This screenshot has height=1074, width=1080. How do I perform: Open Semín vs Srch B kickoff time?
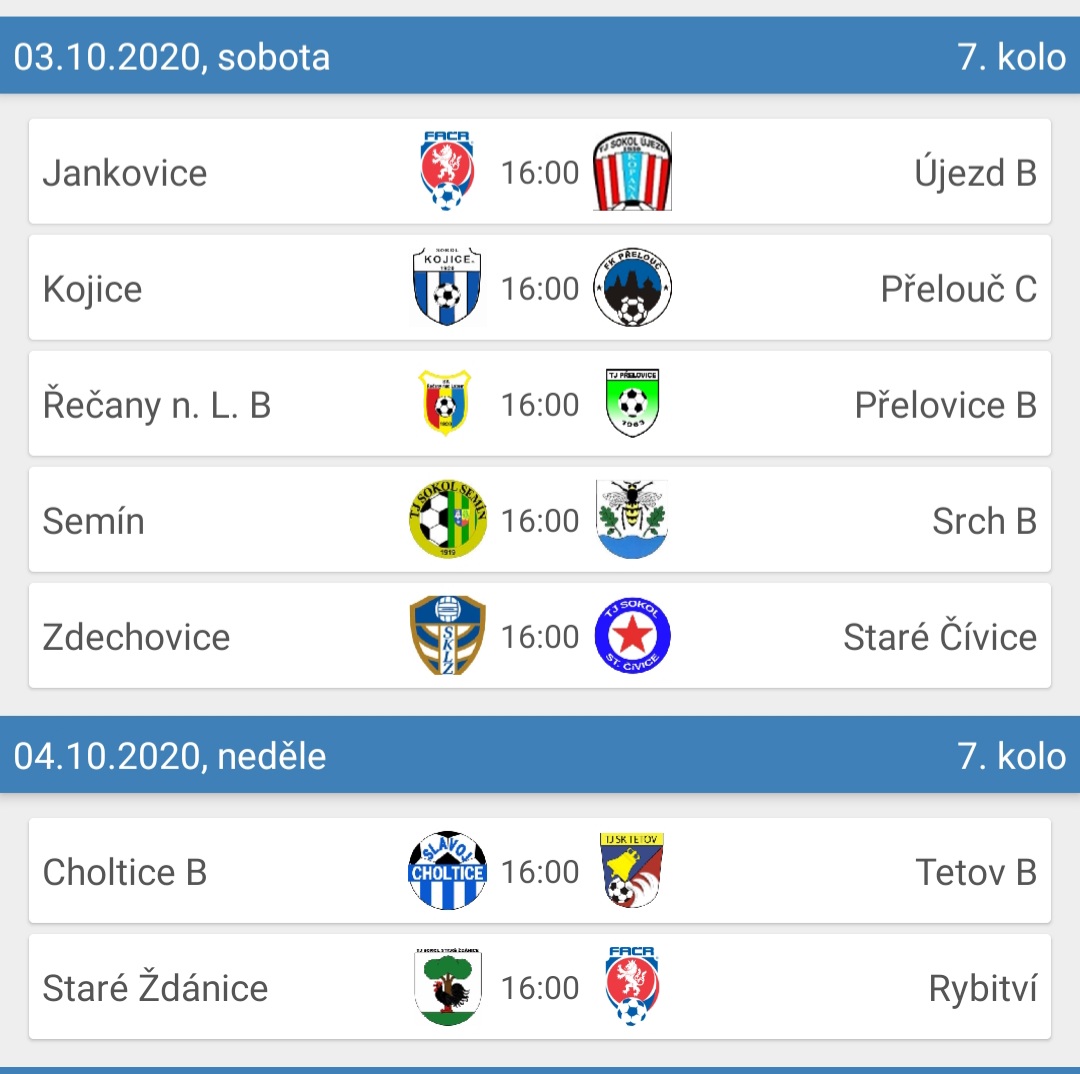point(540,521)
